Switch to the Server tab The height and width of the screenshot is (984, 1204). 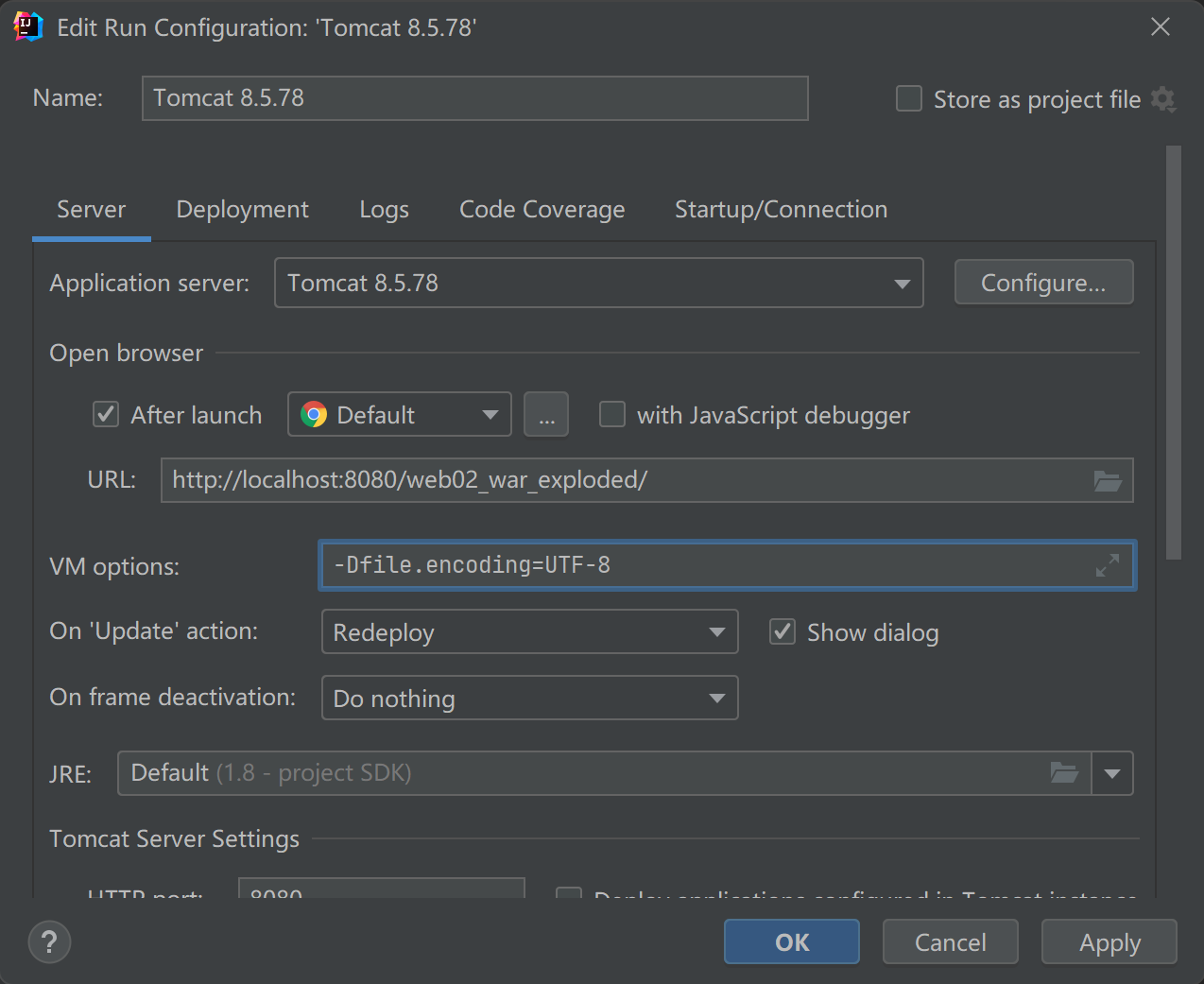point(92,210)
